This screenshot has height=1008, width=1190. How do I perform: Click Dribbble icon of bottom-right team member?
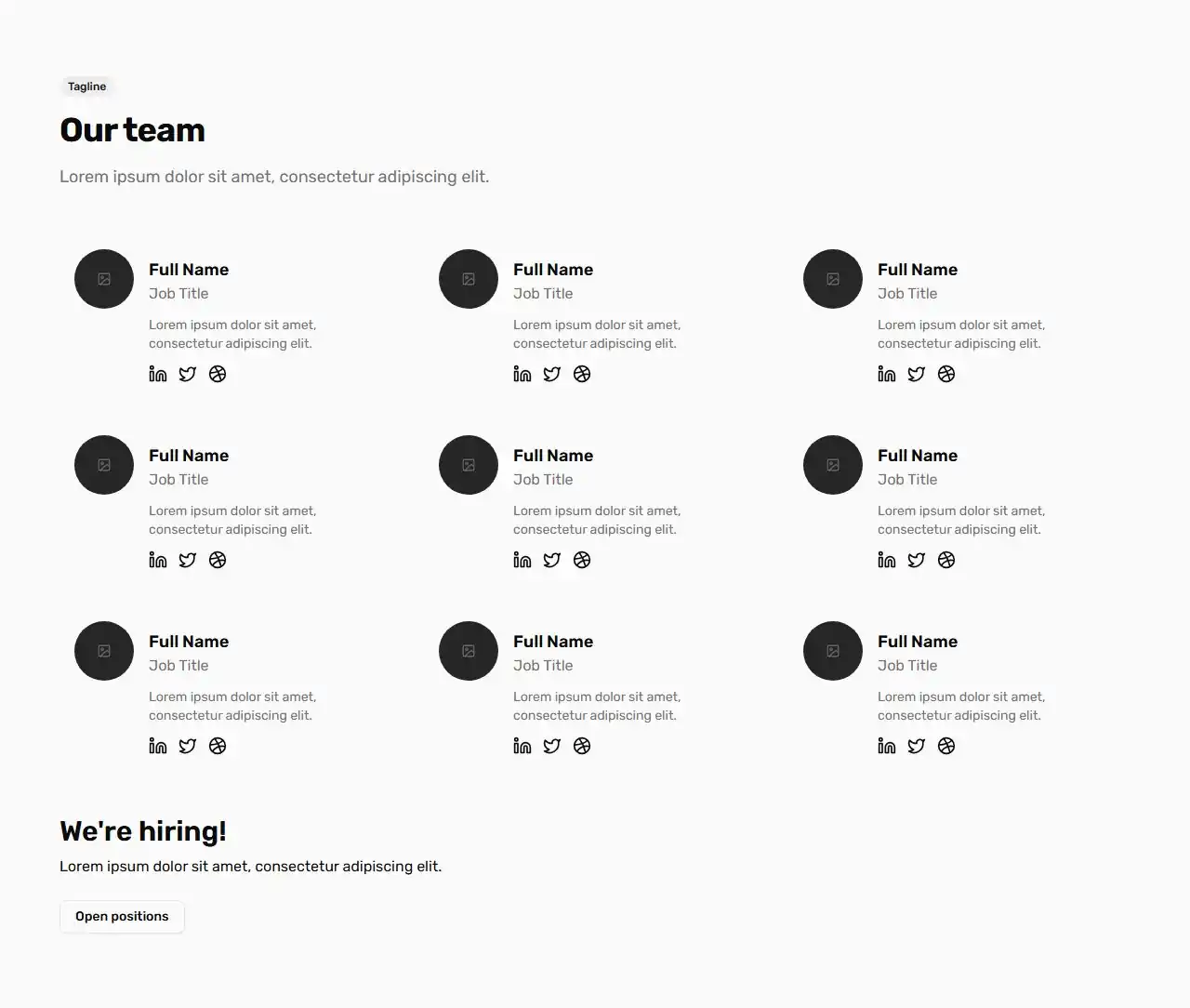point(946,746)
